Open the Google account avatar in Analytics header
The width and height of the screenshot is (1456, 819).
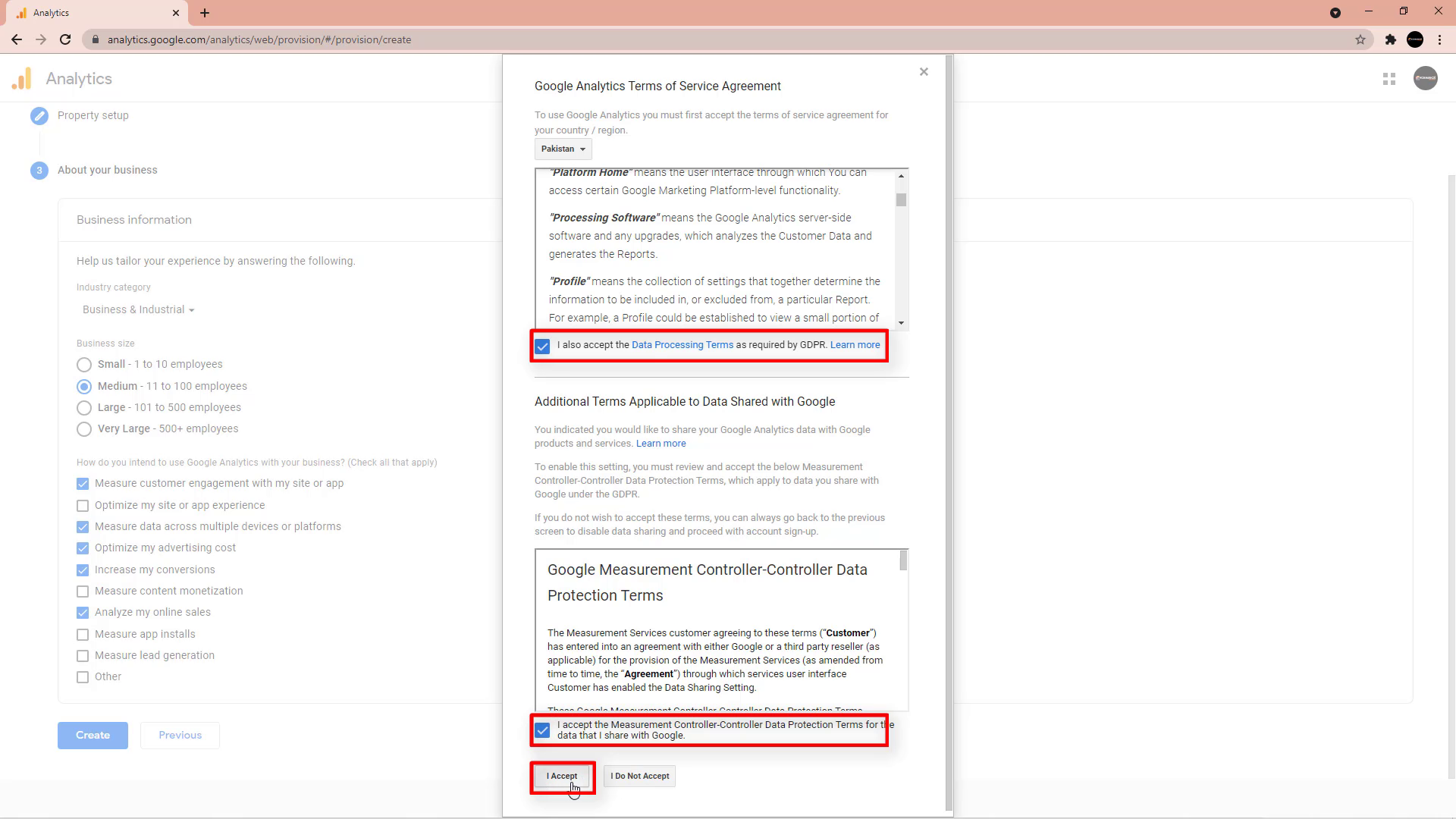(1426, 78)
